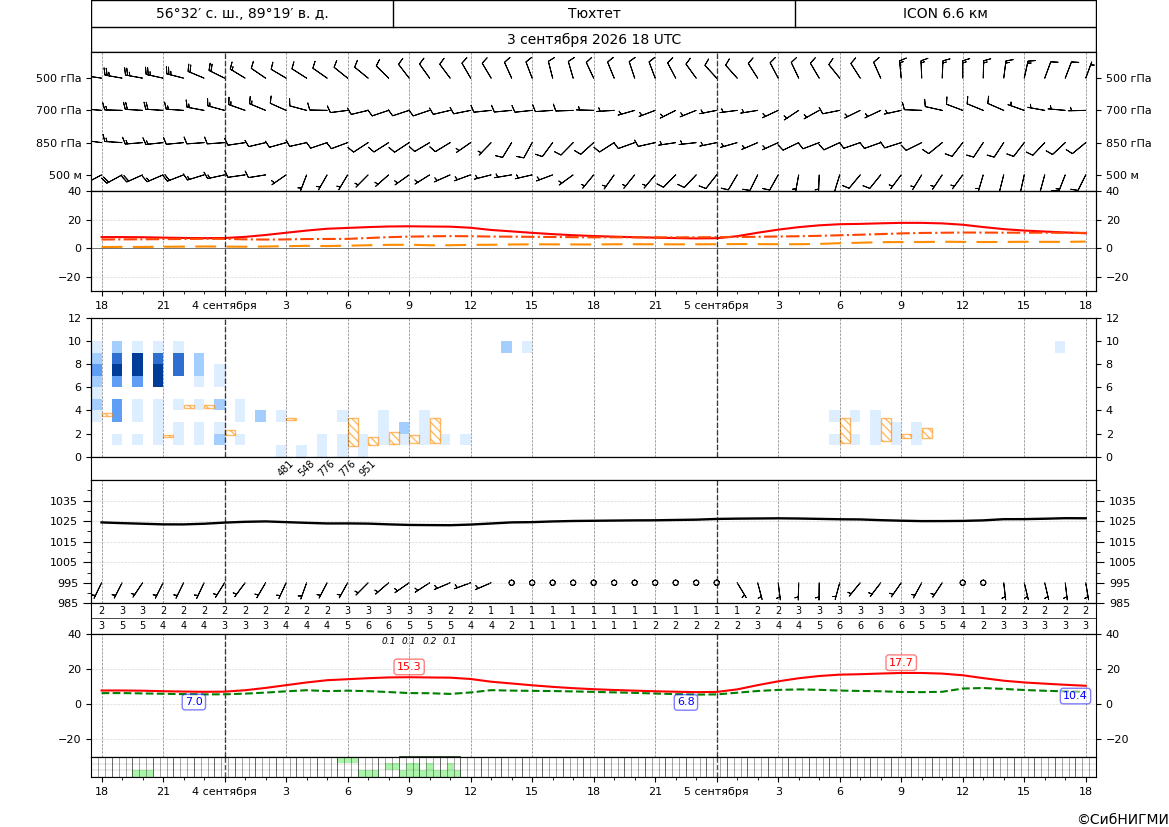Click the ICON 6.6 км model header
The height and width of the screenshot is (827, 1169).
point(945,13)
